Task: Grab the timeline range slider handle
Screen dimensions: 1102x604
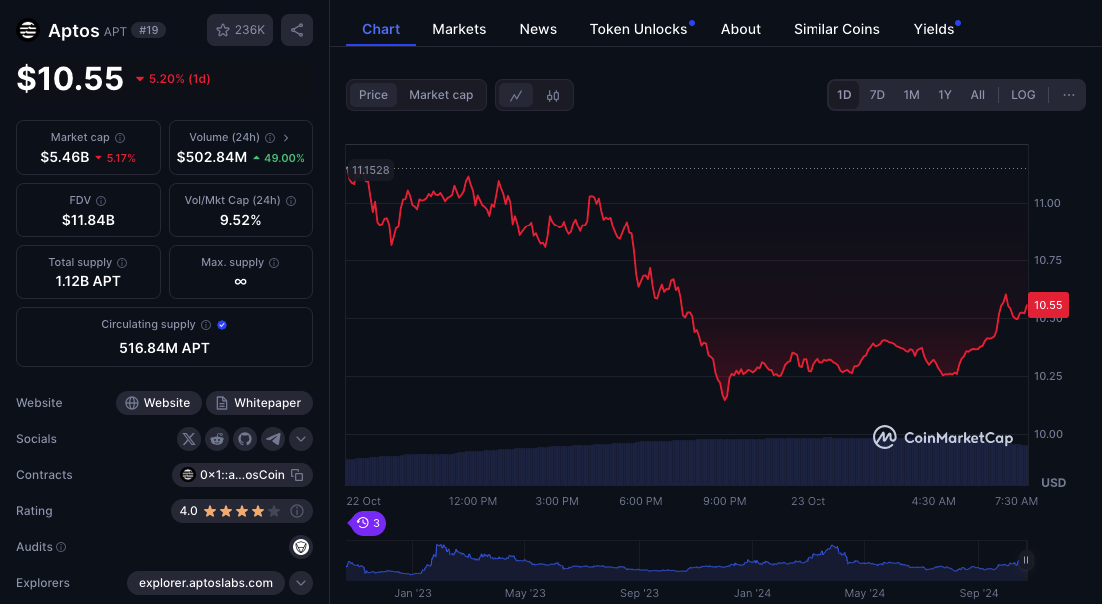Action: (1025, 560)
